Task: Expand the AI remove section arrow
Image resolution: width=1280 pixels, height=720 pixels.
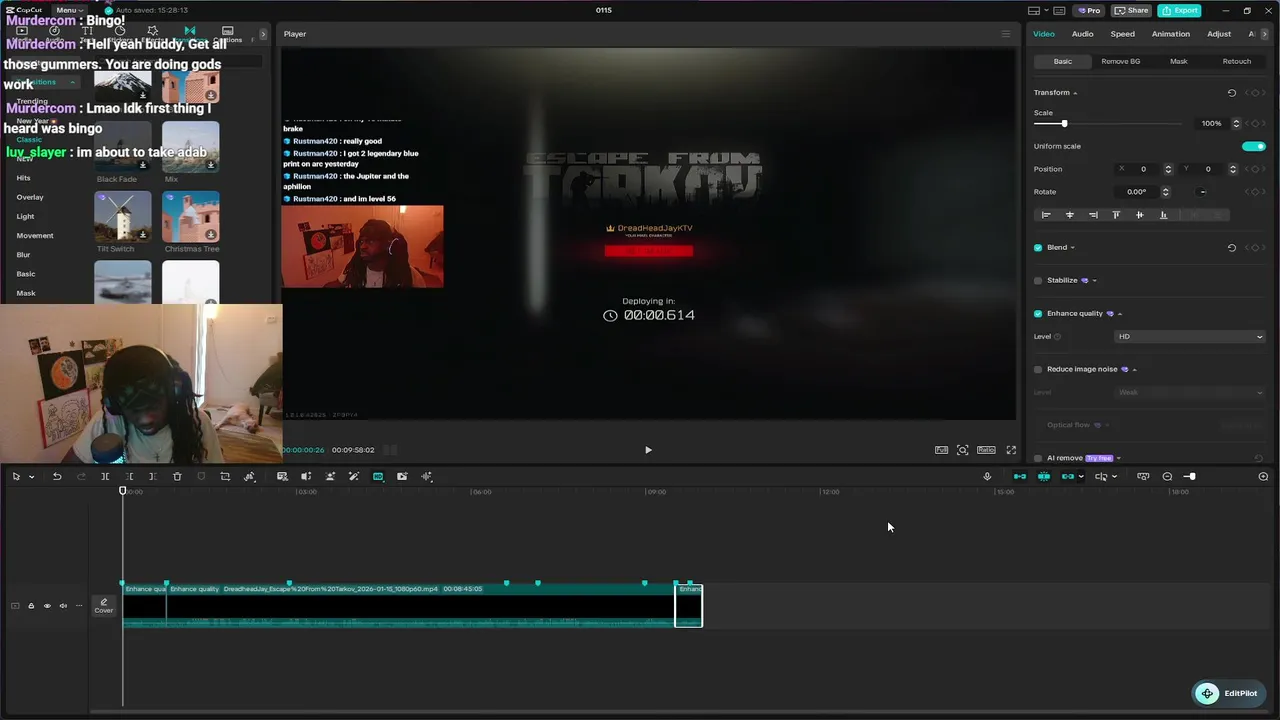Action: tap(1119, 458)
